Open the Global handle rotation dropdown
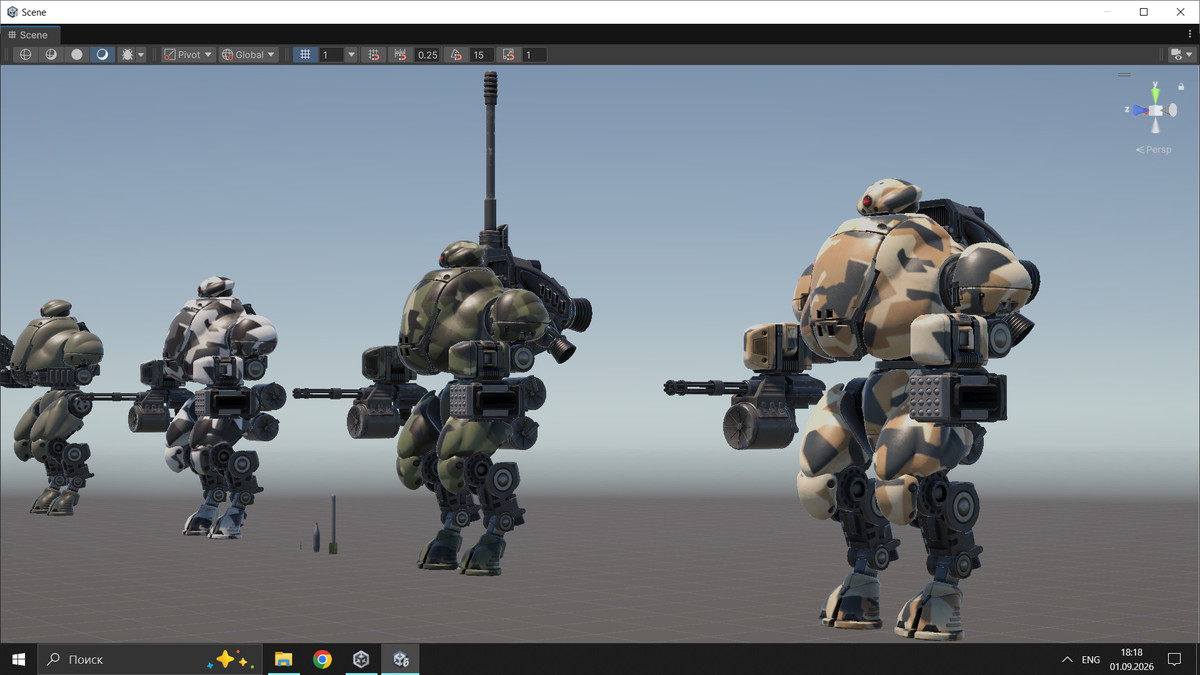 pyautogui.click(x=248, y=55)
